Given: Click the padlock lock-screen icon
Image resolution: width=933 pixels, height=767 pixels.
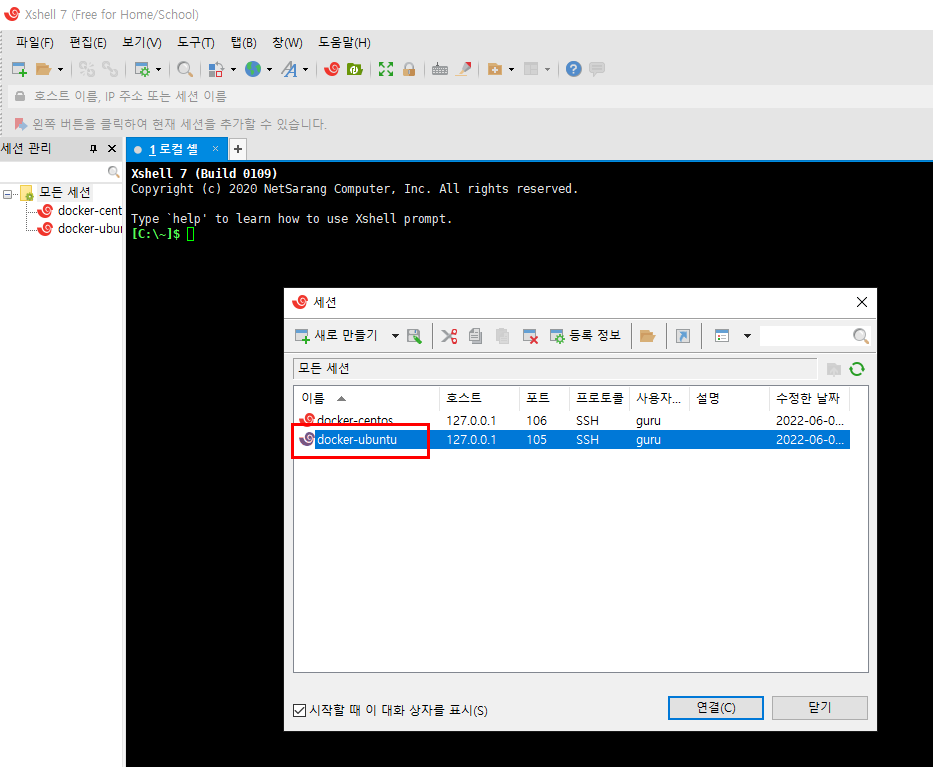Looking at the screenshot, I should click(409, 69).
